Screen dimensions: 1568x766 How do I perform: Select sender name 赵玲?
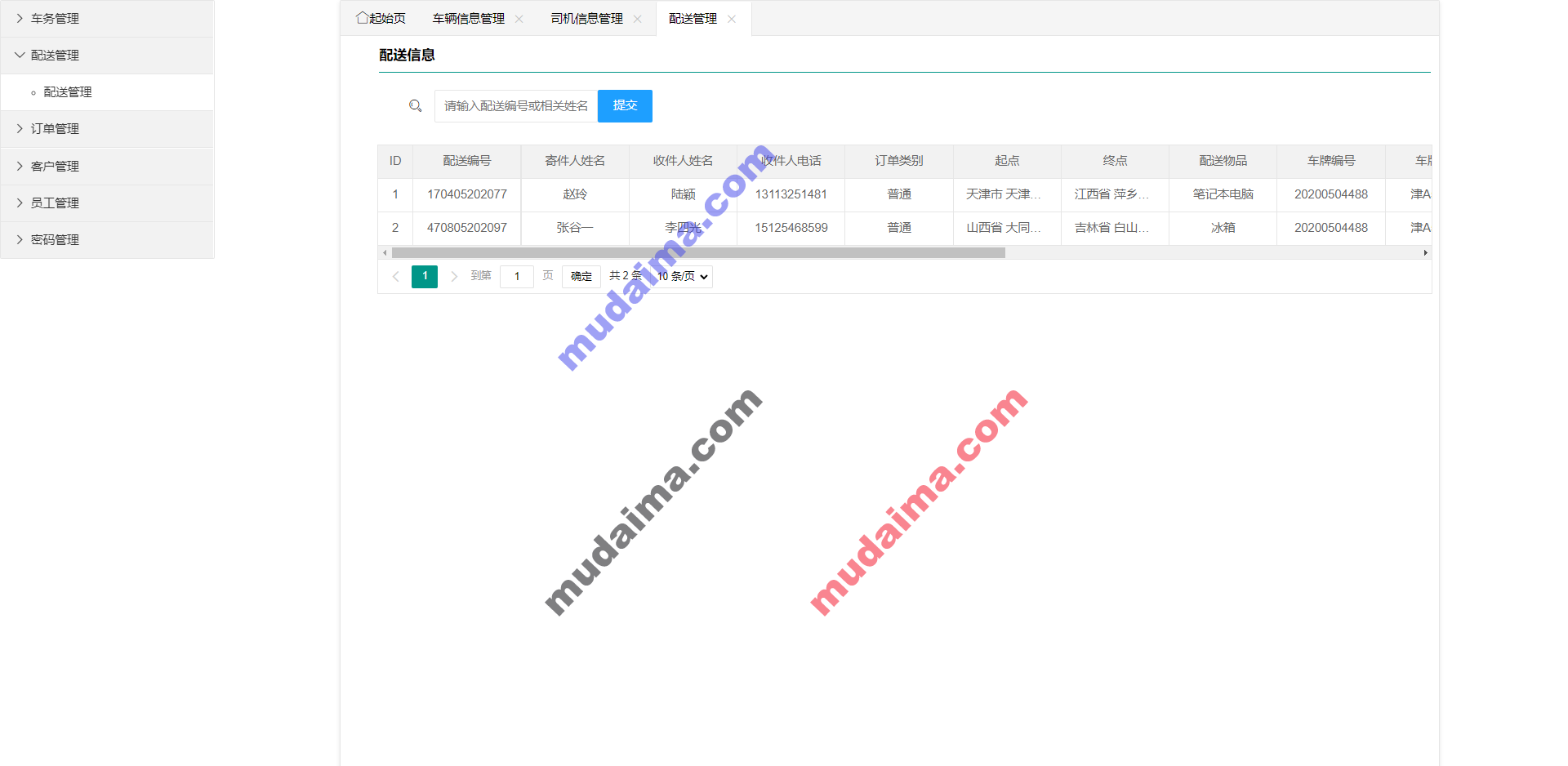(x=575, y=195)
